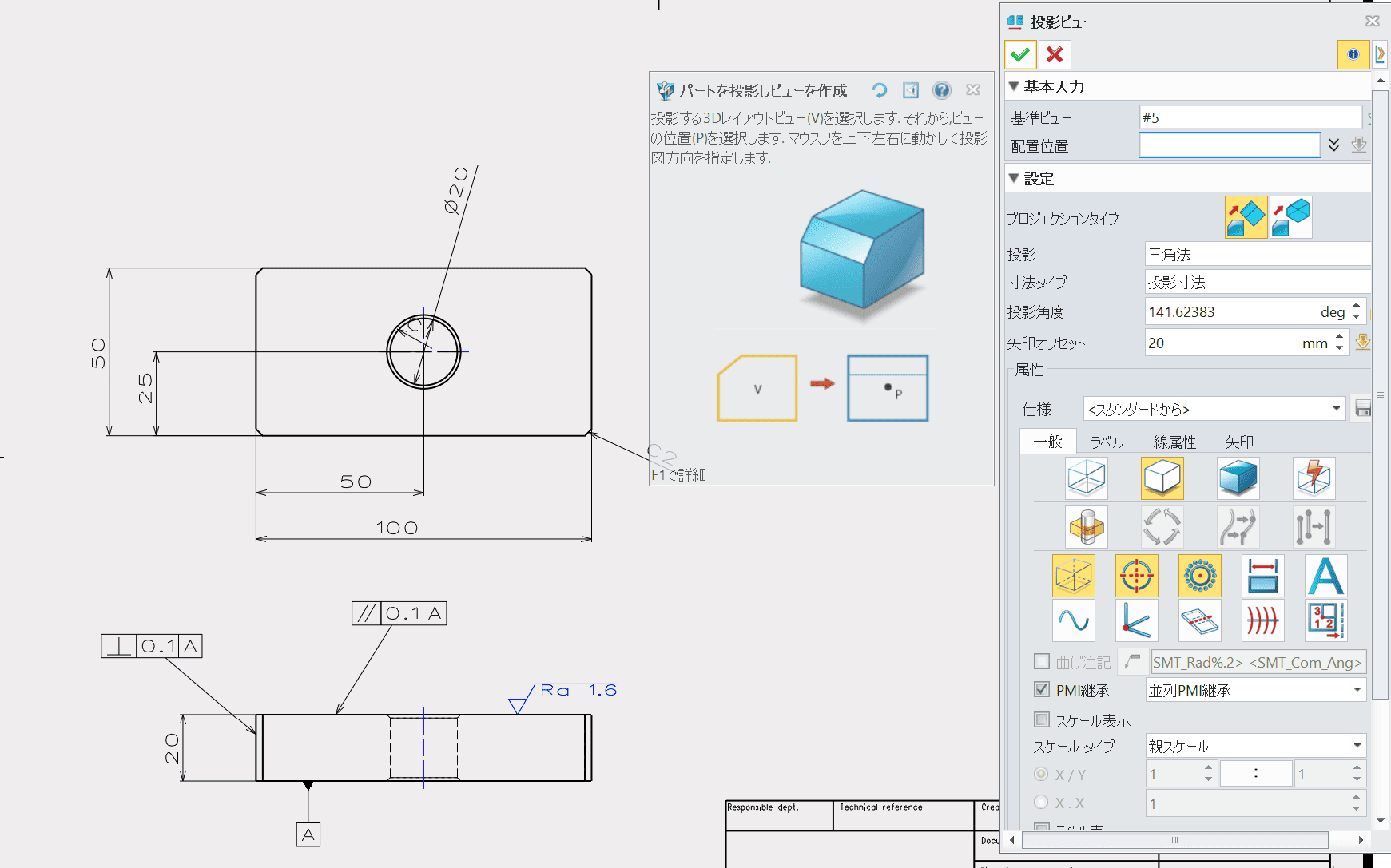The height and width of the screenshot is (868, 1391).
Task: Toggle the coordinate axes icon
Action: (1136, 620)
